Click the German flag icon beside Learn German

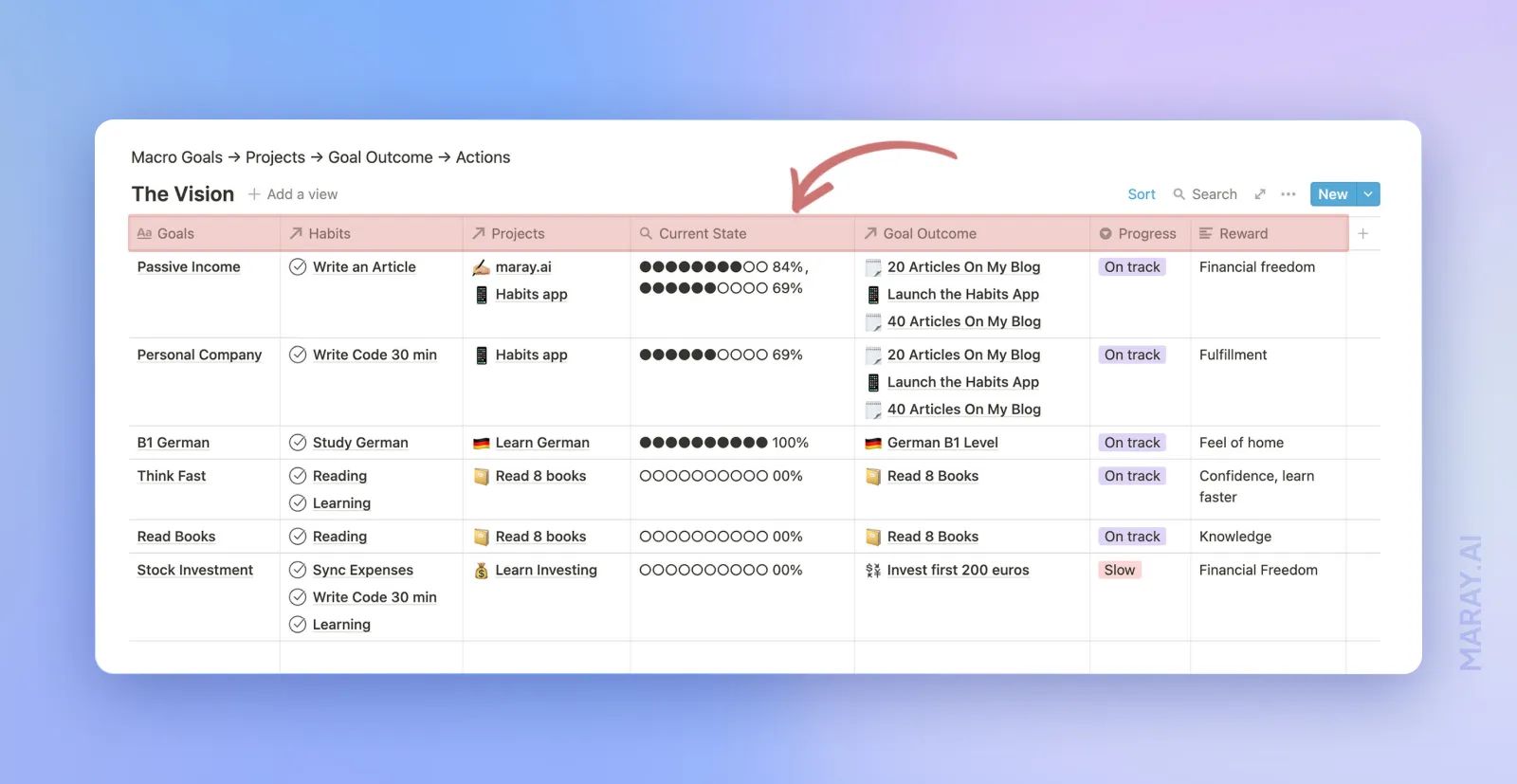[x=481, y=443]
